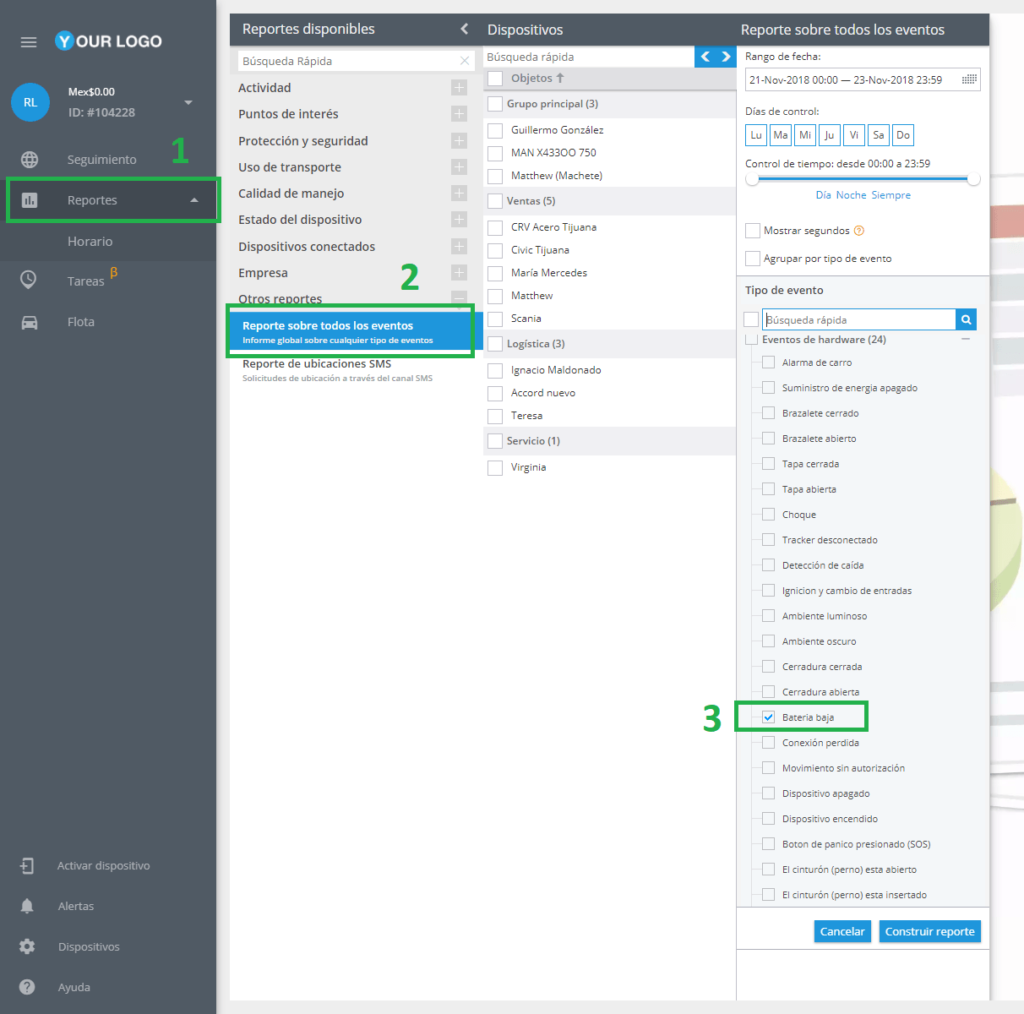Check the Guillermo González device
This screenshot has height=1014, width=1024.
[495, 130]
